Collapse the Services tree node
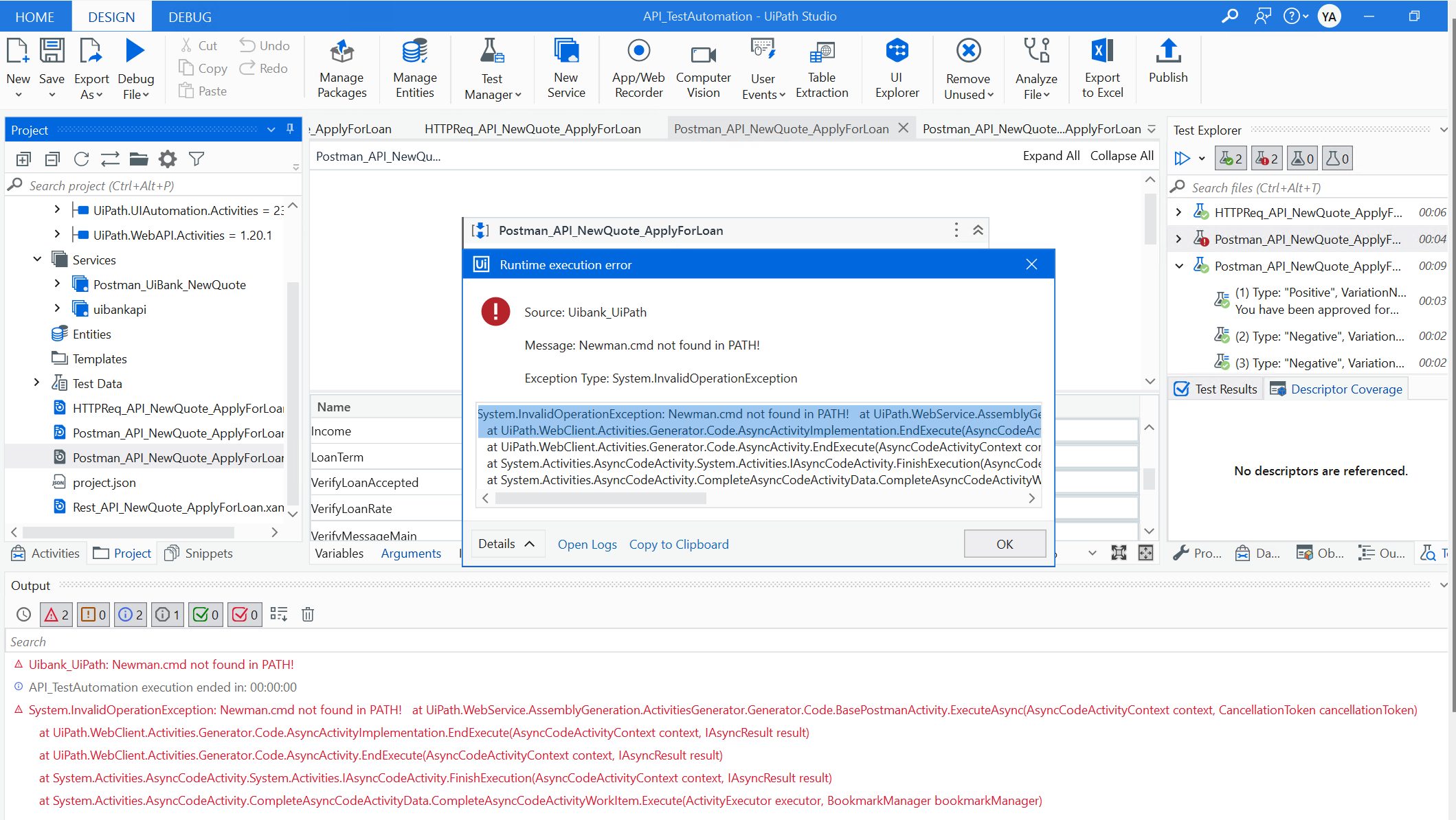Image resolution: width=1456 pixels, height=820 pixels. [37, 259]
